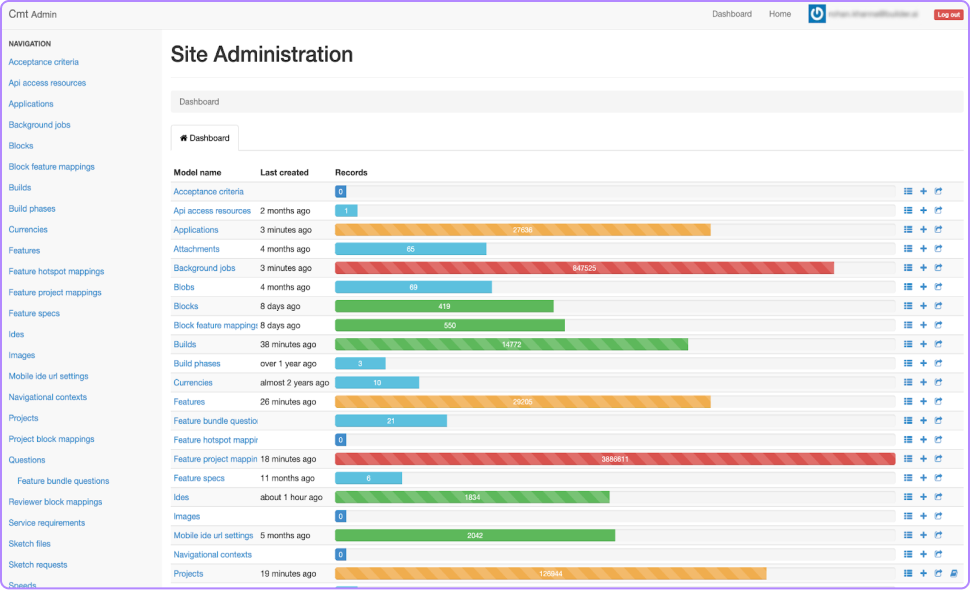List icon in Projects row

[x=908, y=574]
